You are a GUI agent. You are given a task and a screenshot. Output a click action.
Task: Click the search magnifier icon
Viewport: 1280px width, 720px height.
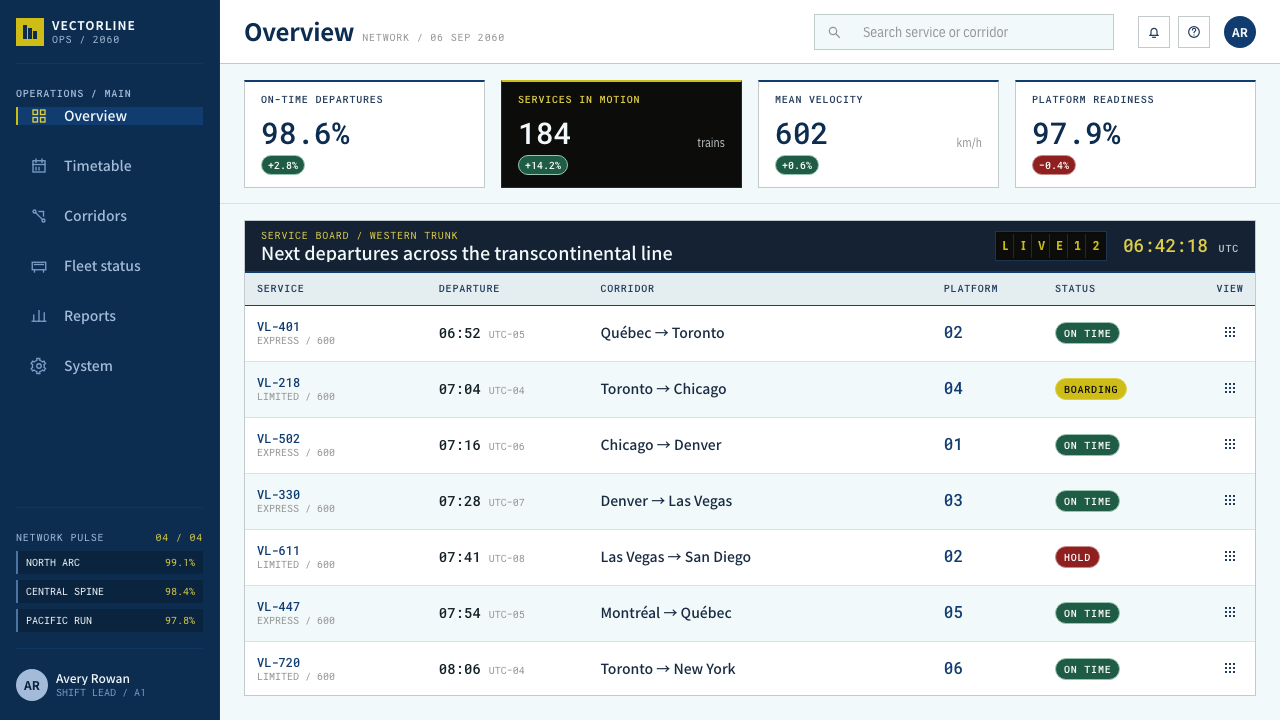point(834,32)
